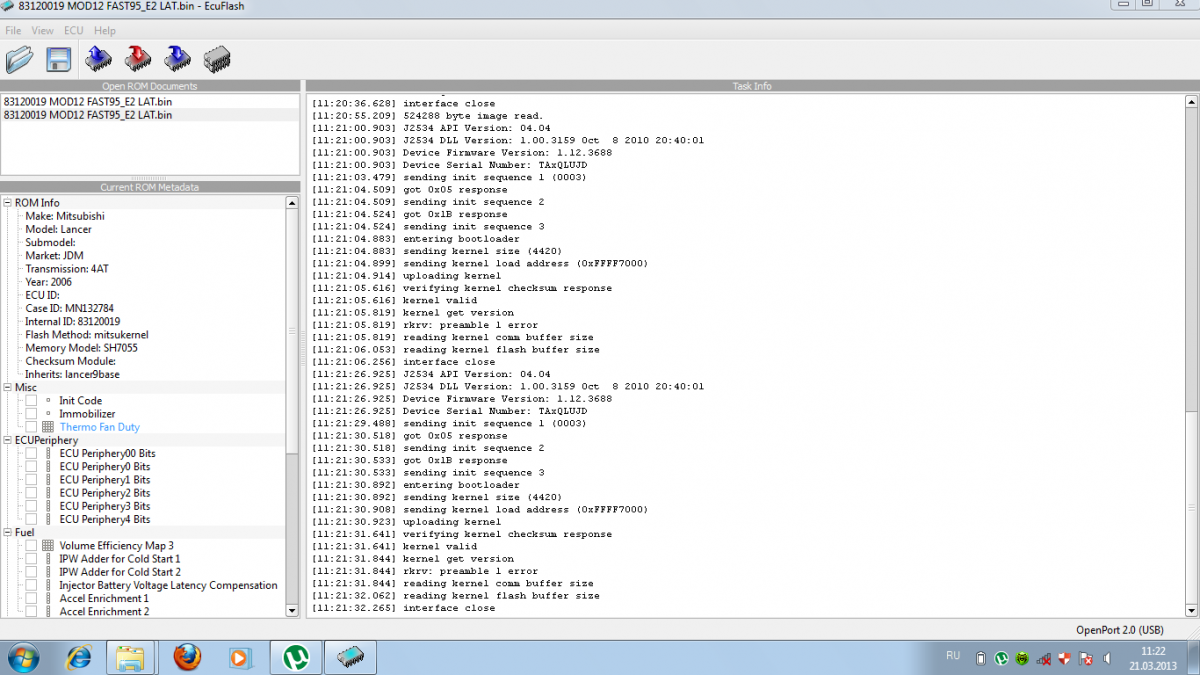Collapse the ROM Info tree node

point(8,203)
